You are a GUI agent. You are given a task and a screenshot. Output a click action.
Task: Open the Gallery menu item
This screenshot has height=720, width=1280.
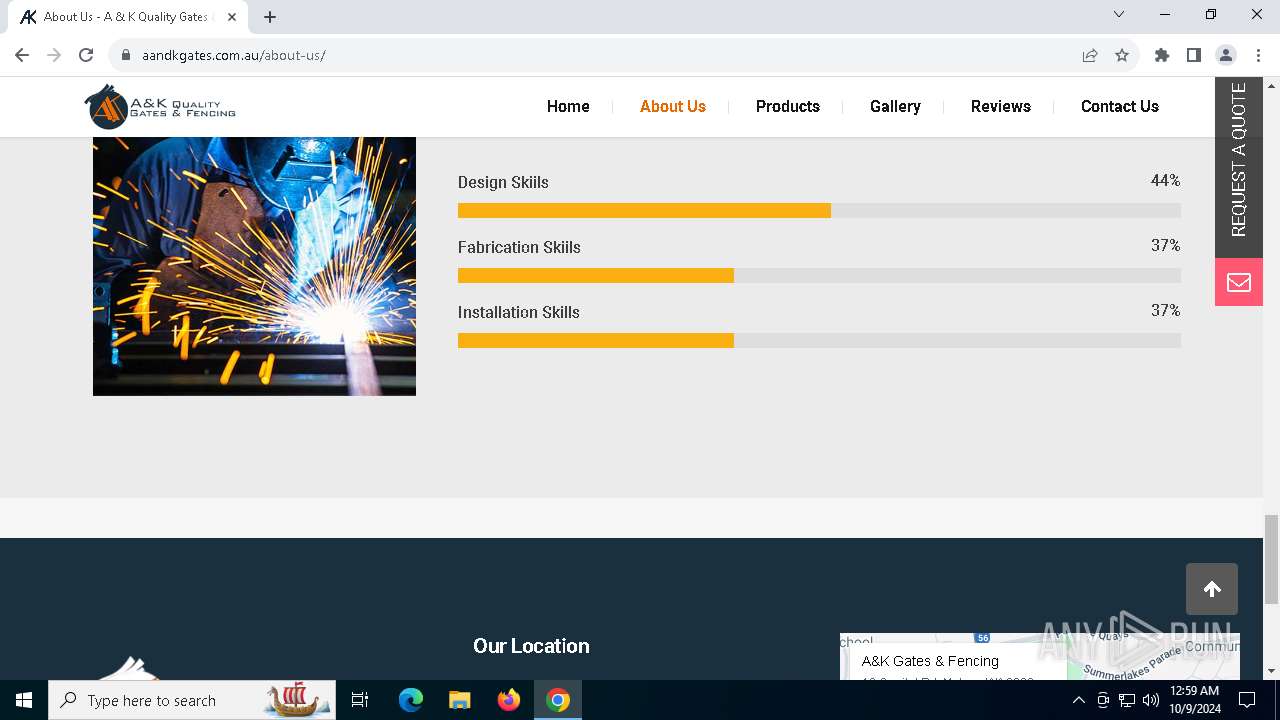[895, 106]
